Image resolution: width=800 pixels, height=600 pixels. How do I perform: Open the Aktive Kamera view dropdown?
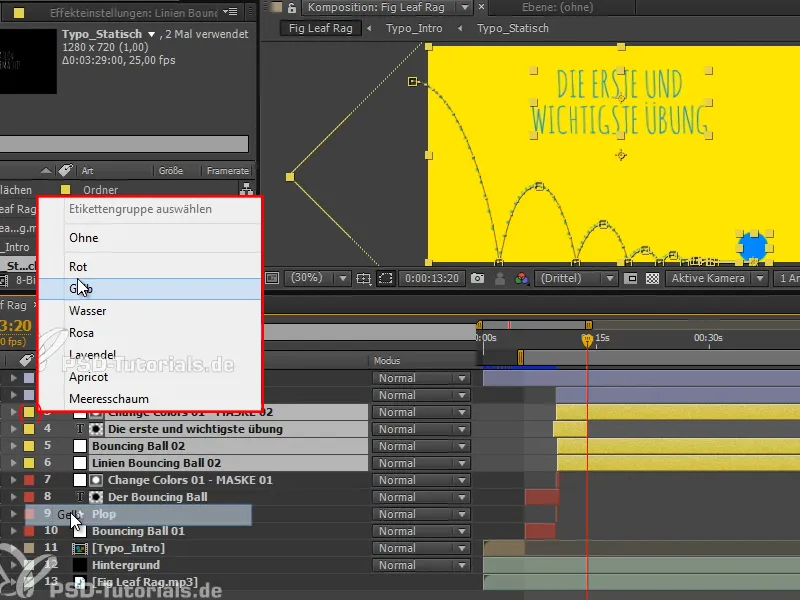[x=717, y=279]
